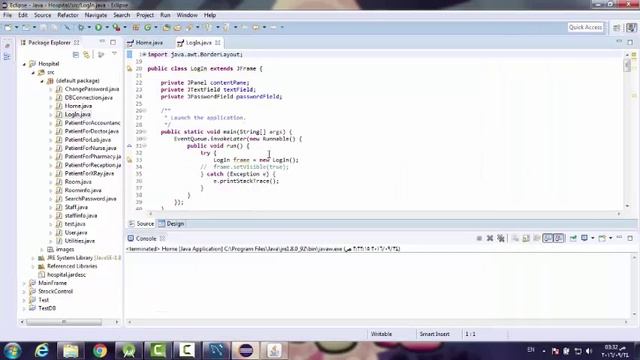
Task: Remove launch with the Console X icon
Action: tap(490, 238)
